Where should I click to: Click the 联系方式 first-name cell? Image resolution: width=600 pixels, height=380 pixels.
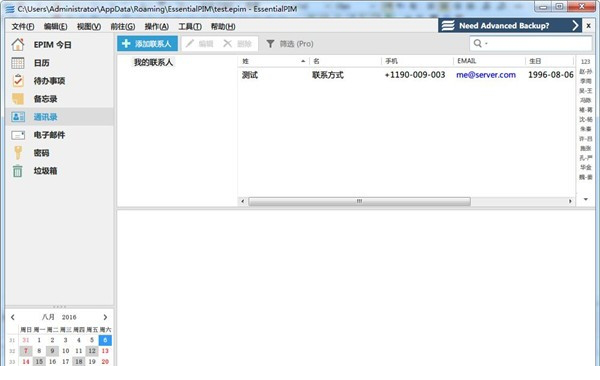pyautogui.click(x=328, y=75)
